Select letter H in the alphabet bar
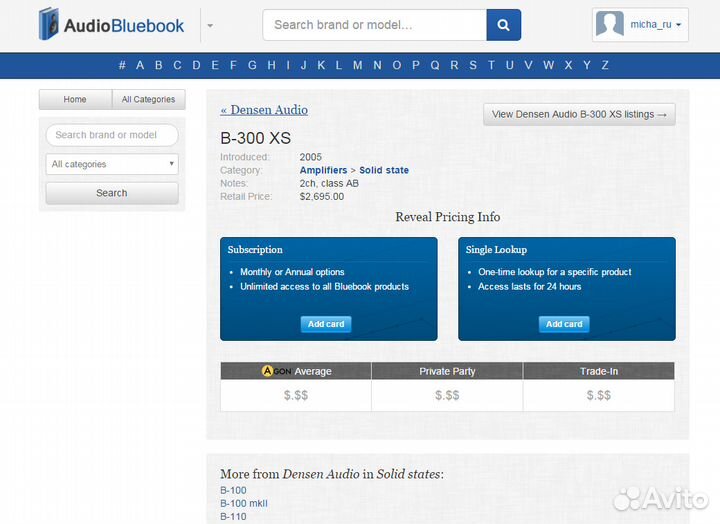This screenshot has width=720, height=524. pyautogui.click(x=271, y=65)
